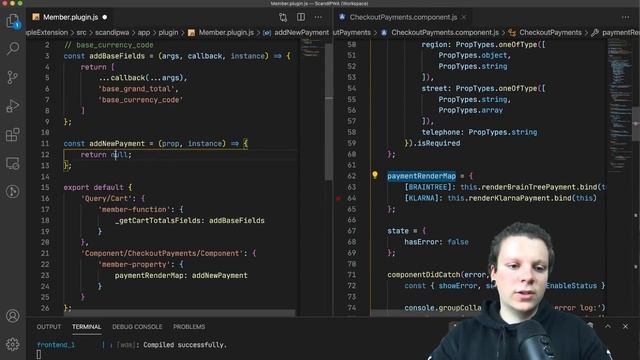The height and width of the screenshot is (360, 640).
Task: Click 'Compiled successfully.' in terminal
Action: click(184, 345)
